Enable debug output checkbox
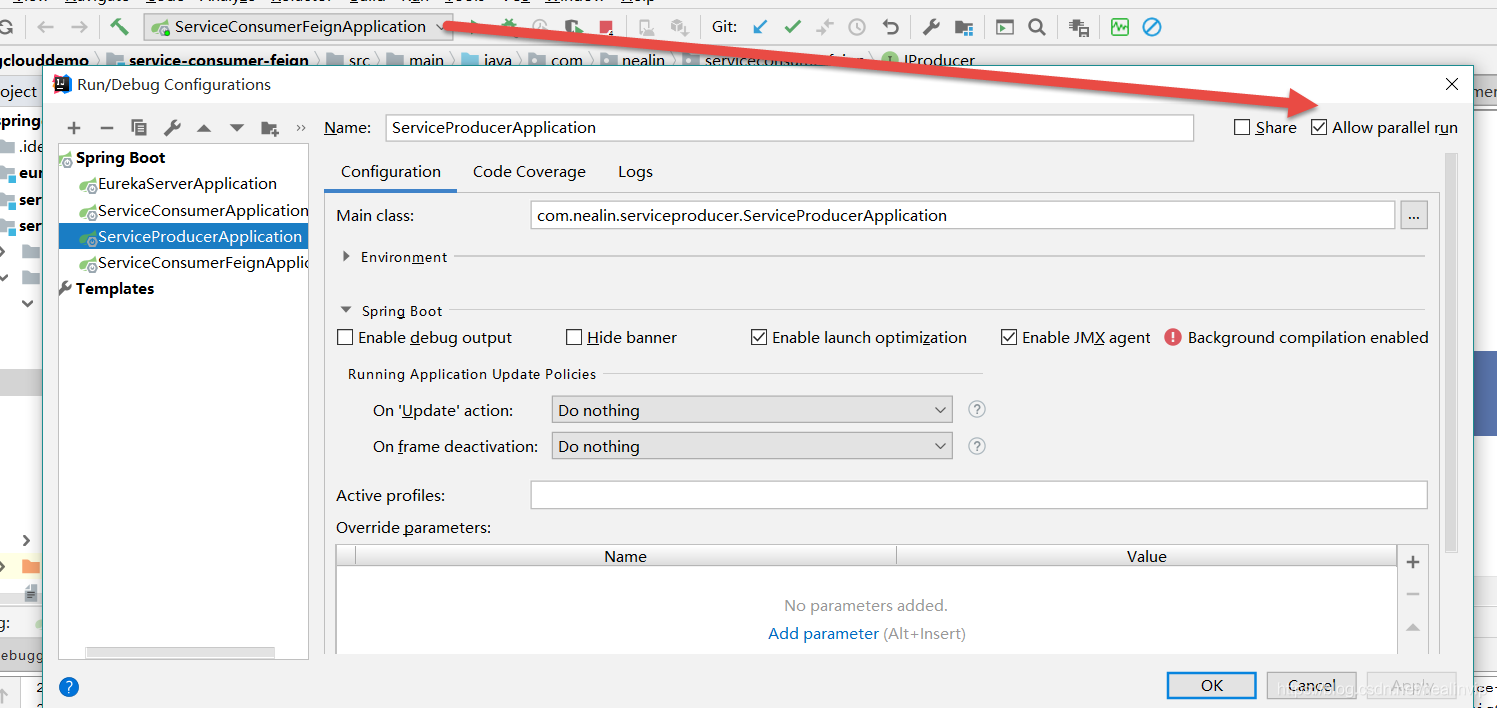The image size is (1497, 708). pyautogui.click(x=345, y=337)
